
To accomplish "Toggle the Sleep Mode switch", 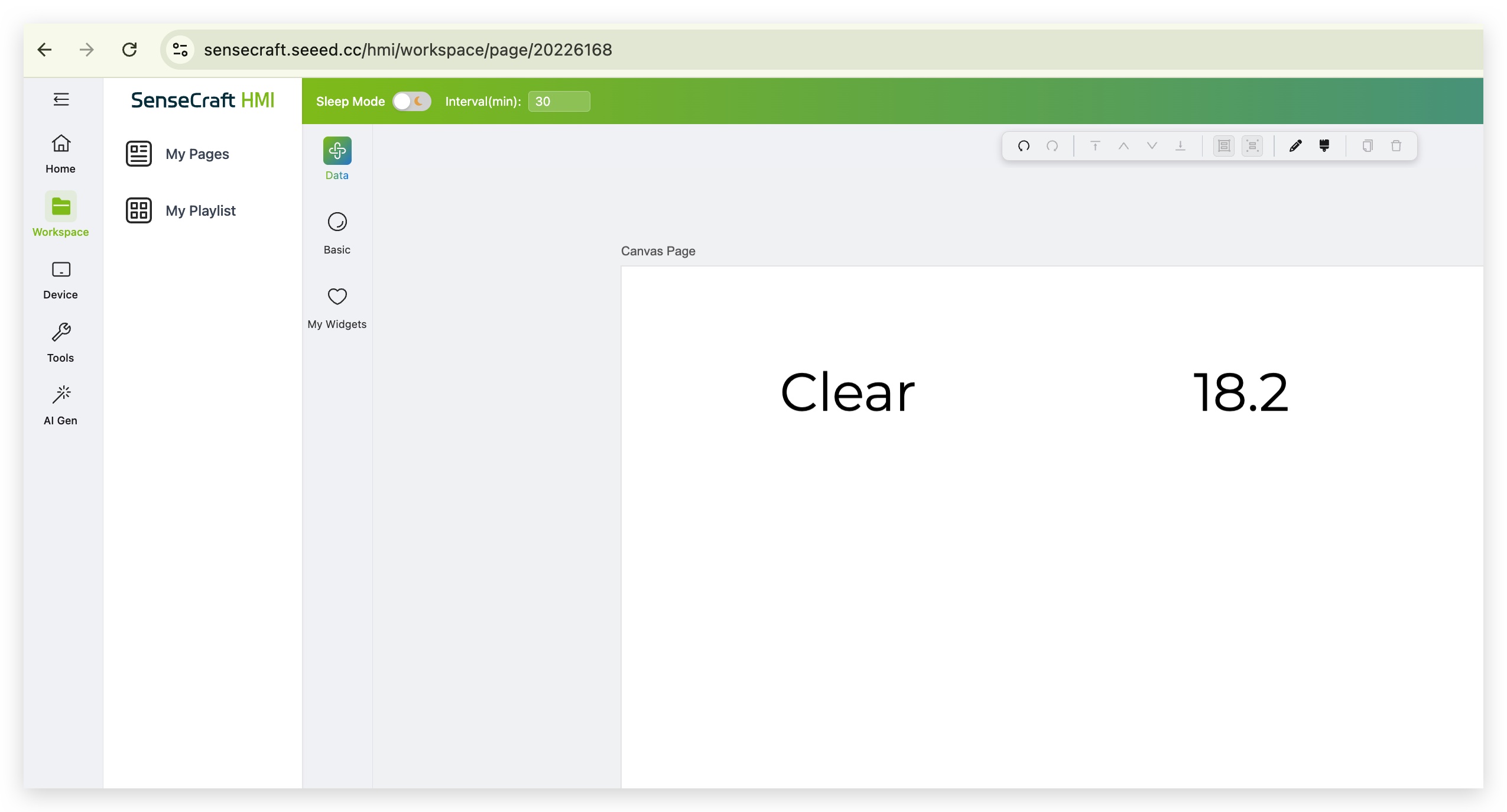I will pyautogui.click(x=412, y=102).
